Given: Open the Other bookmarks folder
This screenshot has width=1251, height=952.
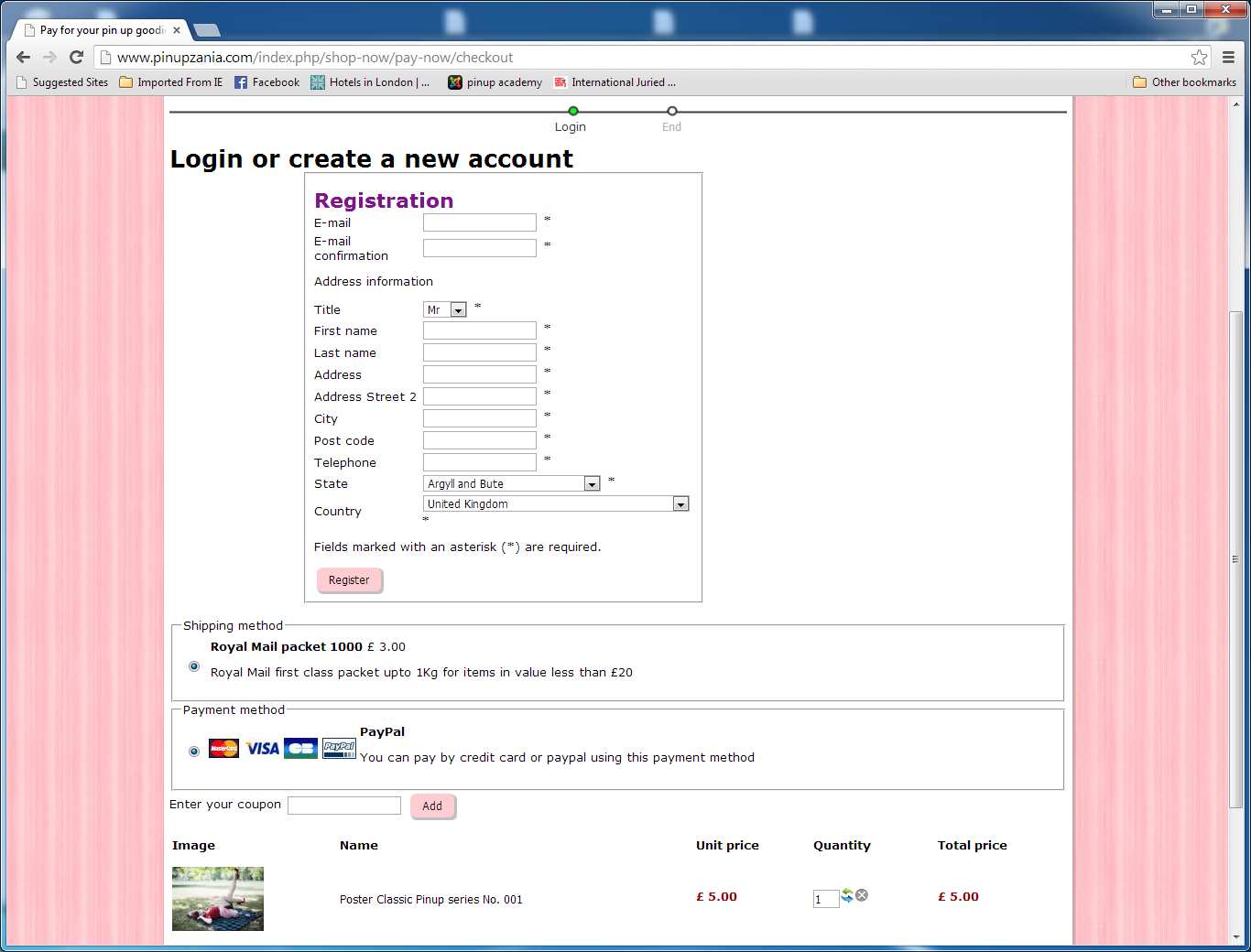Looking at the screenshot, I should (1184, 82).
